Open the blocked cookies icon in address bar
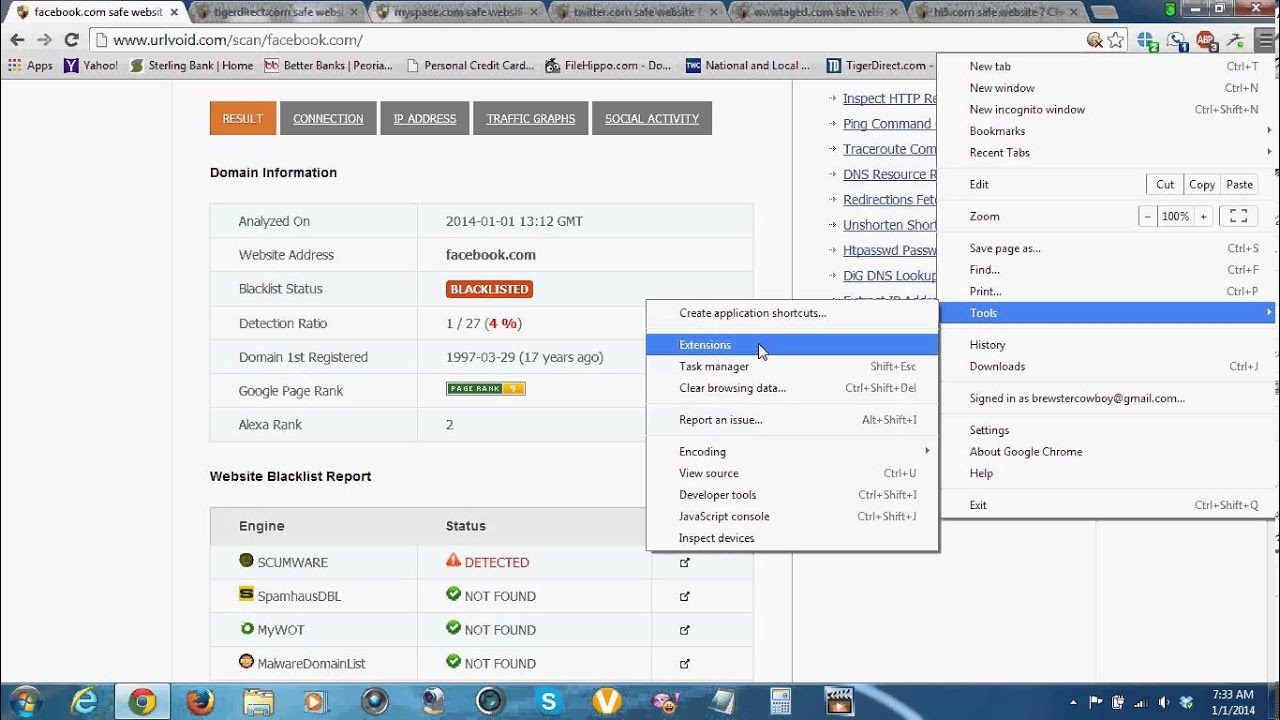1280x720 pixels. (x=1095, y=40)
